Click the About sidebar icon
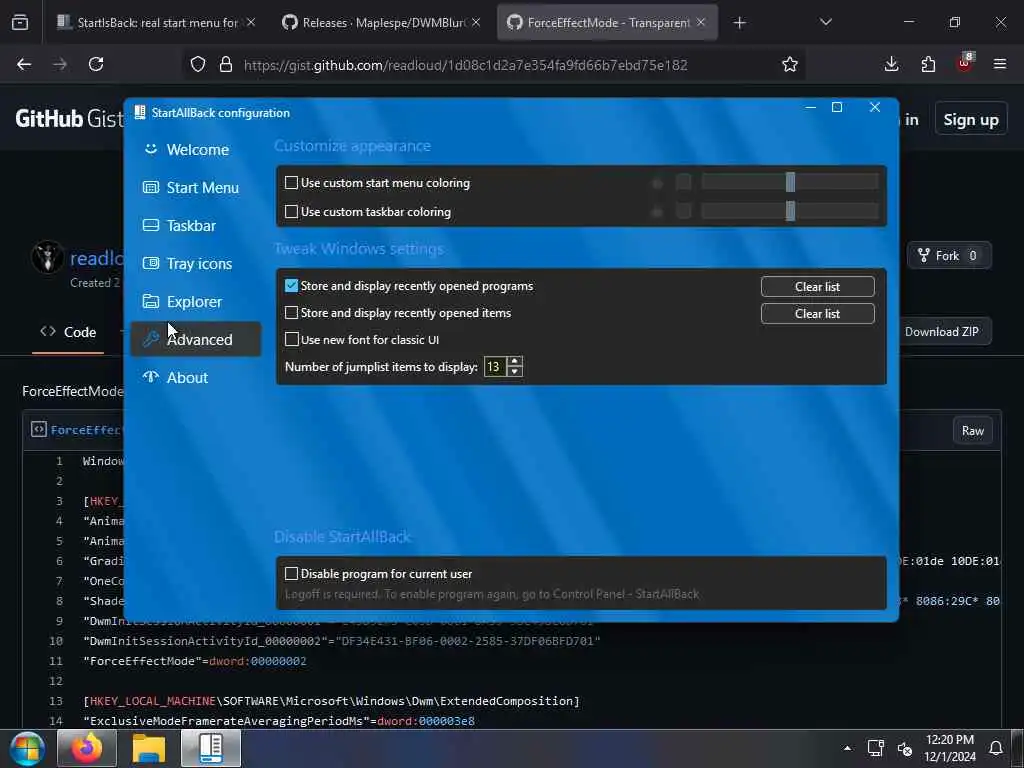 [x=151, y=377]
